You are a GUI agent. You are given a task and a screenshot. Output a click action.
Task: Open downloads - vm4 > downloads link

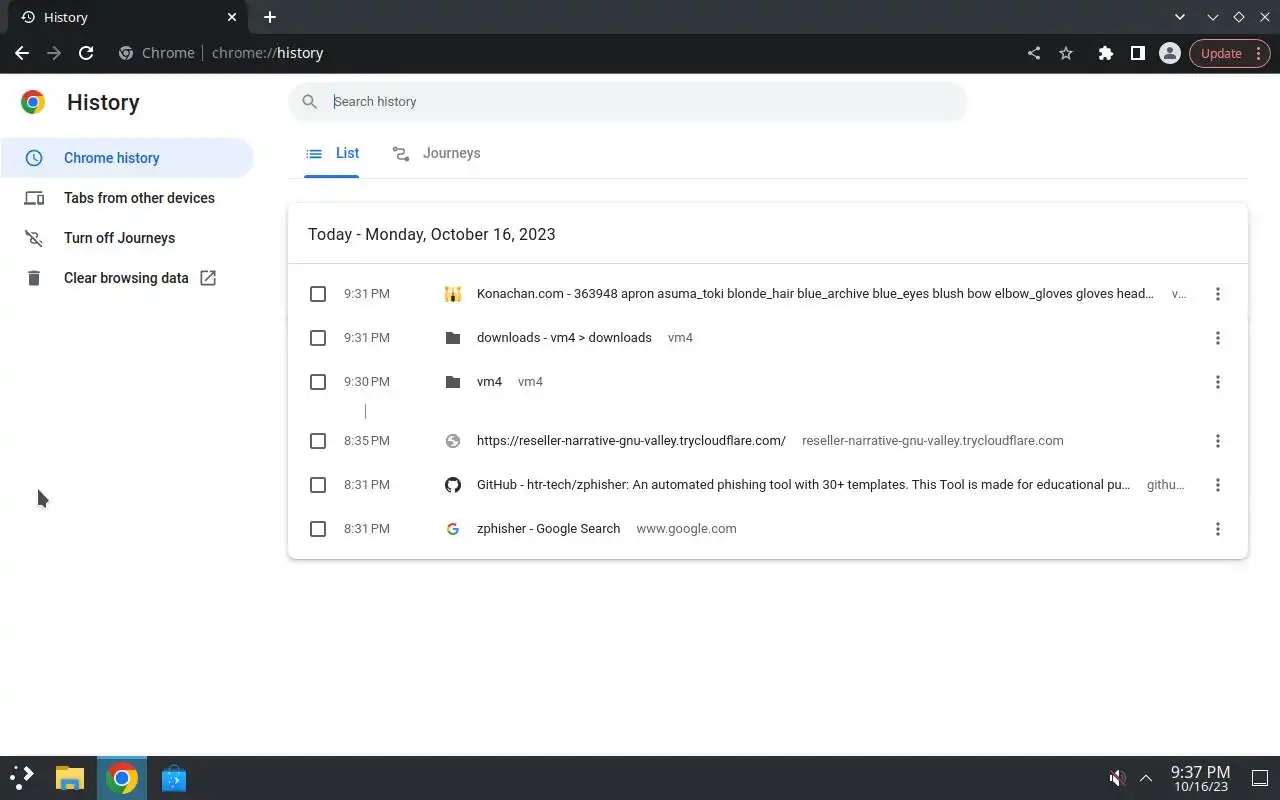pos(564,338)
